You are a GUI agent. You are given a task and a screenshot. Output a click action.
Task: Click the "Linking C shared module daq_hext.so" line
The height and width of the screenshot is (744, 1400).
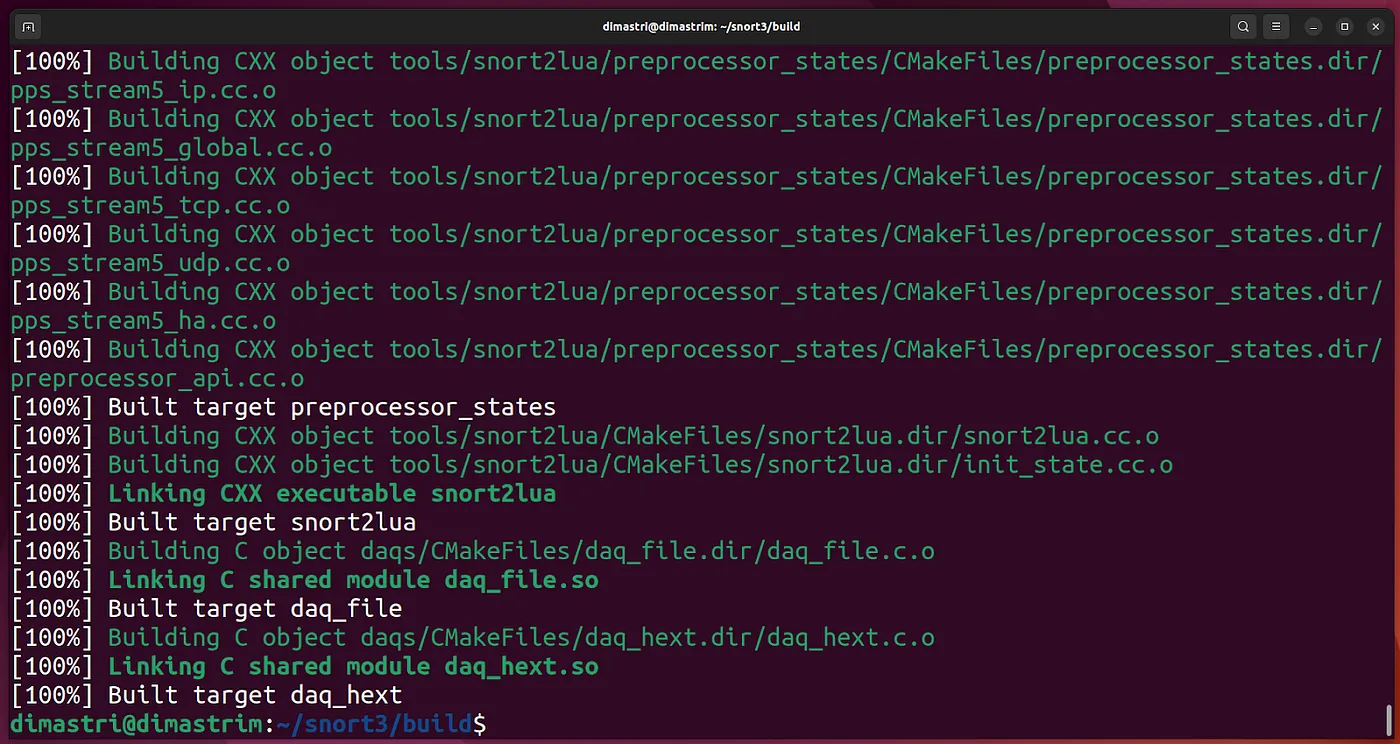tap(353, 666)
